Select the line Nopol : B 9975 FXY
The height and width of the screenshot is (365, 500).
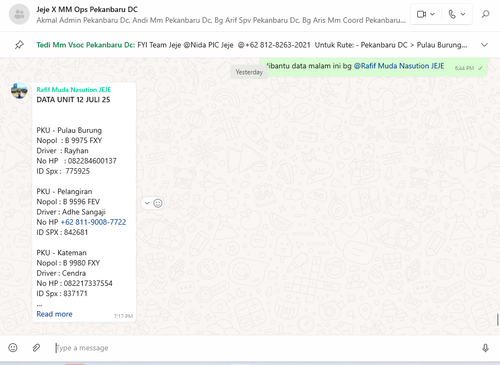click(69, 140)
